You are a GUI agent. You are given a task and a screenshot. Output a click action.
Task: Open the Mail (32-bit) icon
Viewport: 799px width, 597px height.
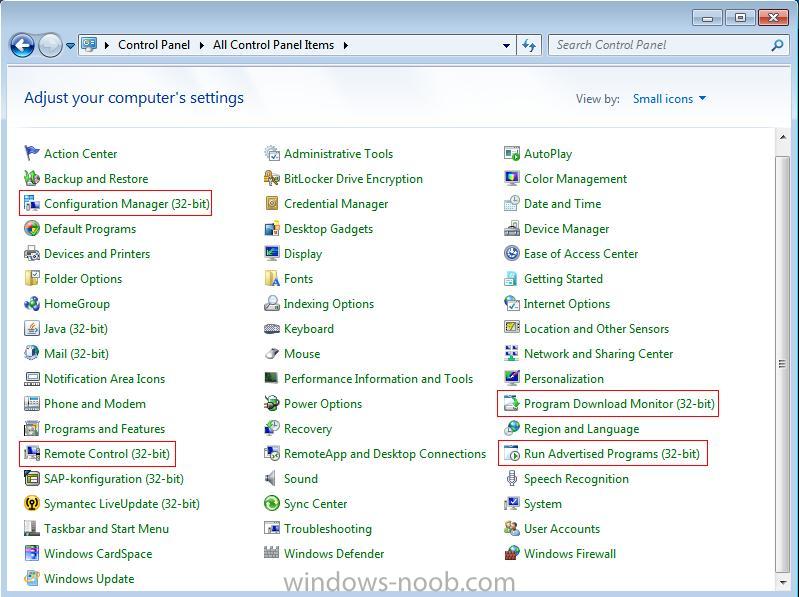[x=32, y=353]
